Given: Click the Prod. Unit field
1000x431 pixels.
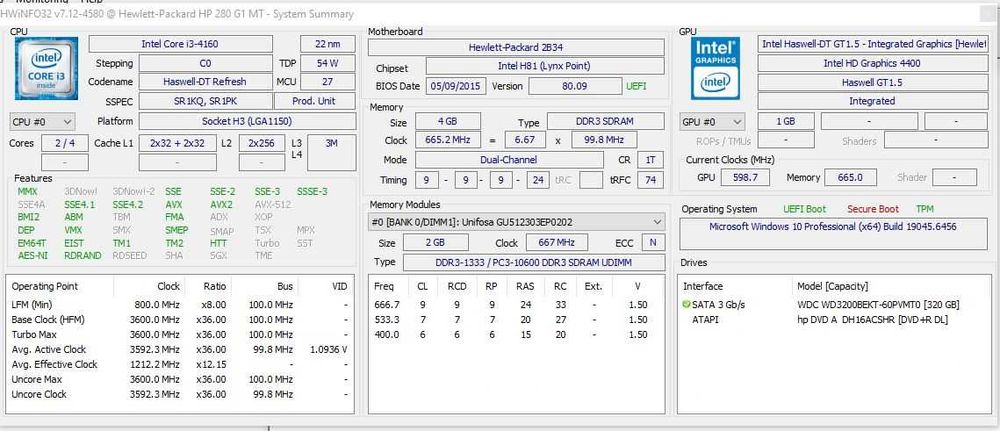Looking at the screenshot, I should pyautogui.click(x=314, y=101).
